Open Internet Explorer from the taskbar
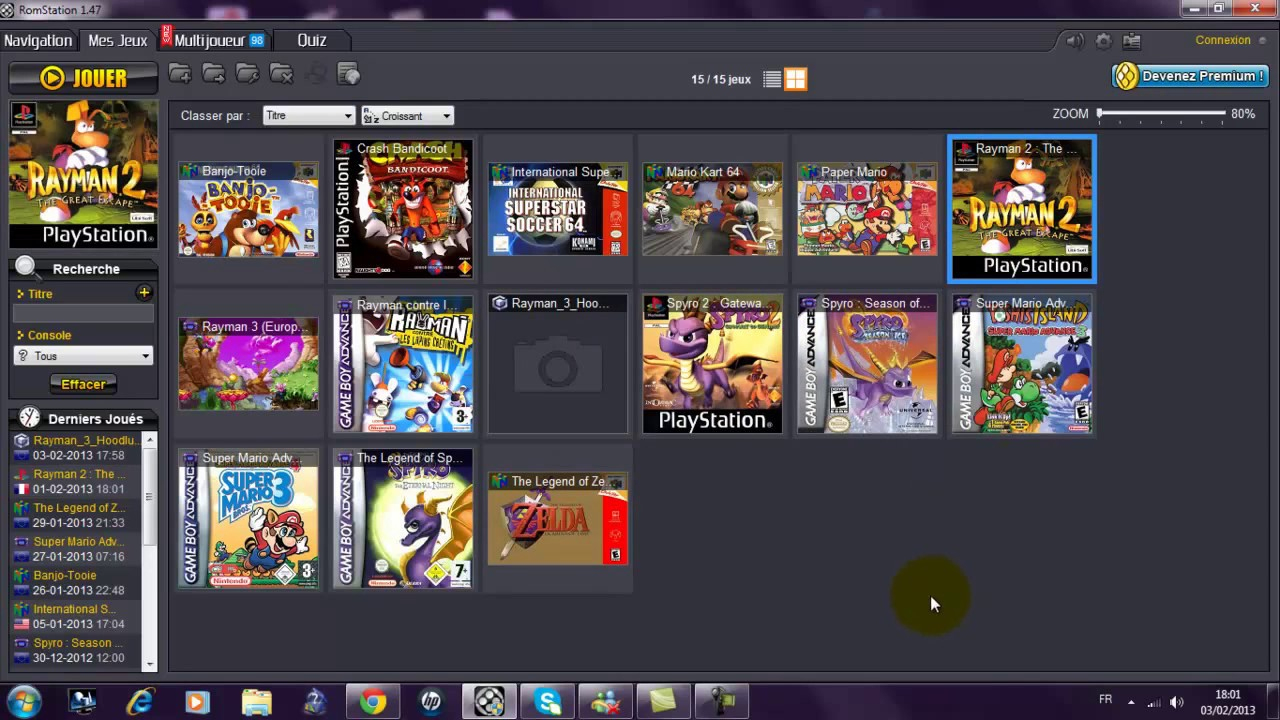The width and height of the screenshot is (1280, 720). [140, 702]
